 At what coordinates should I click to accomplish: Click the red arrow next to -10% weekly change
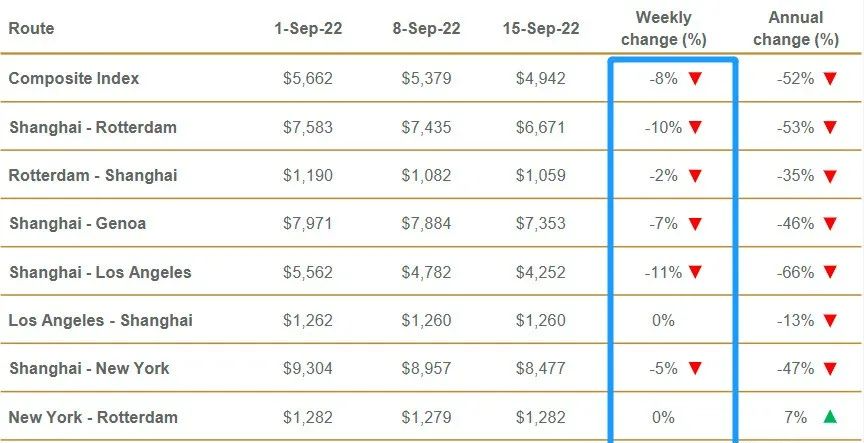point(695,127)
